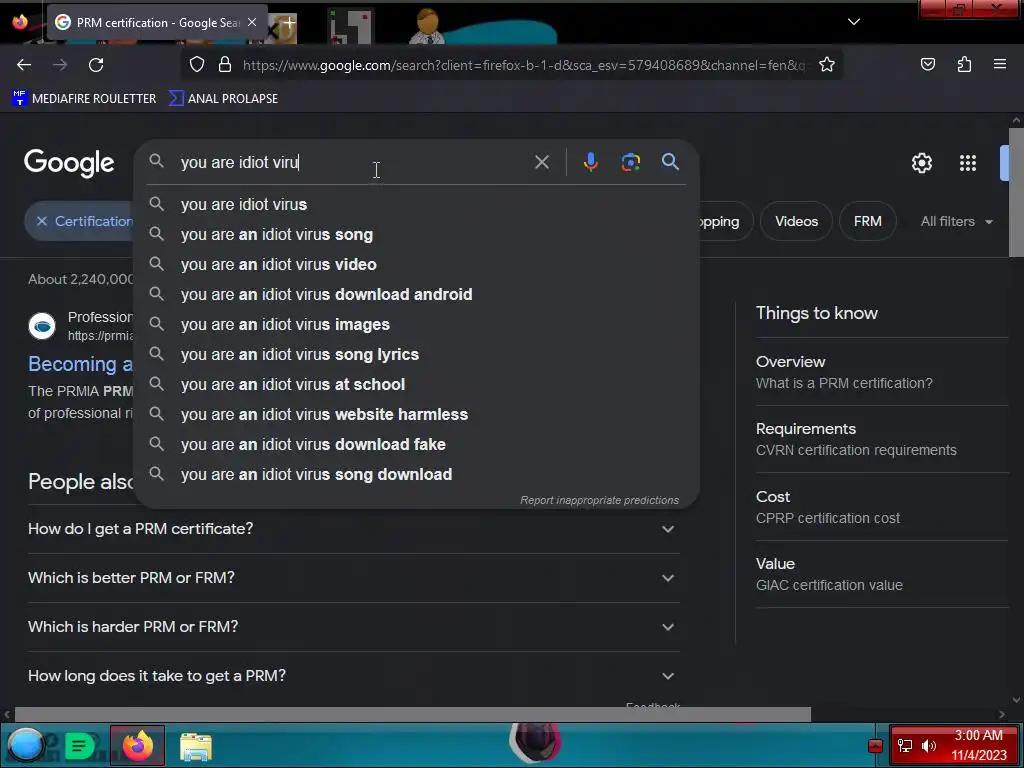Click the horizontal page scrollbar
Viewport: 1024px width, 768px height.
413,714
